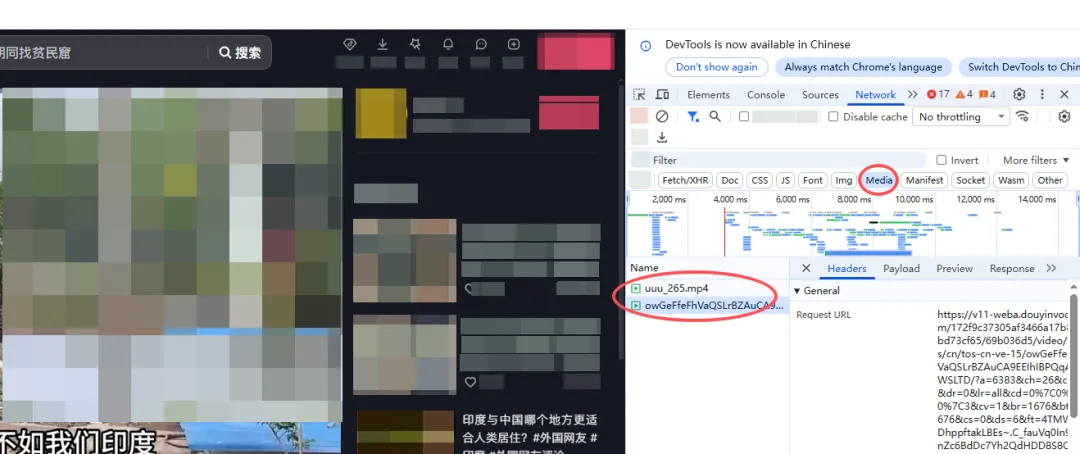Click the magic wand icon in header
Screen dimensions: 1080x454
(415, 44)
